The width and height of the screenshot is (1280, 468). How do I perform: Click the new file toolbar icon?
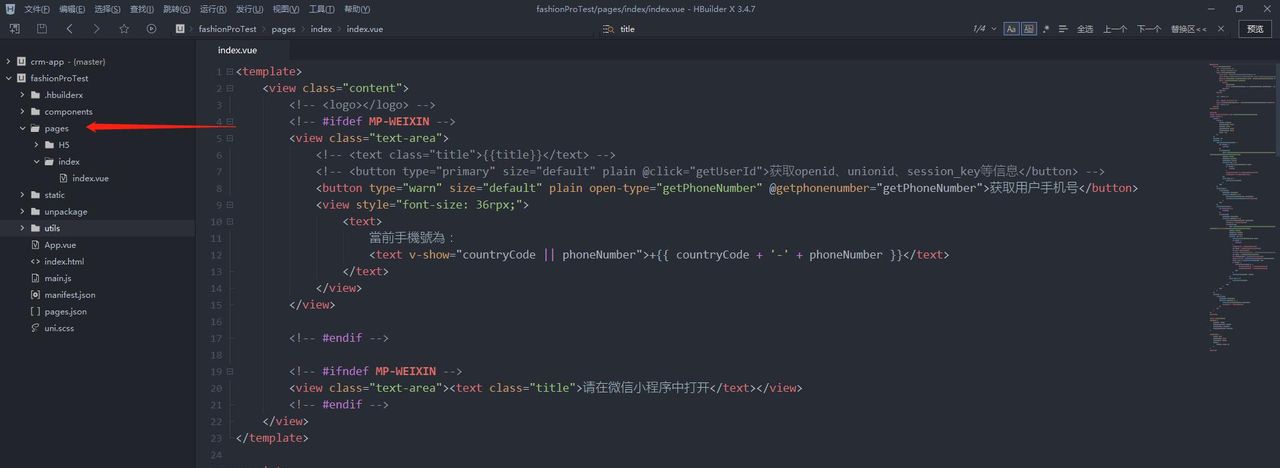coord(15,29)
